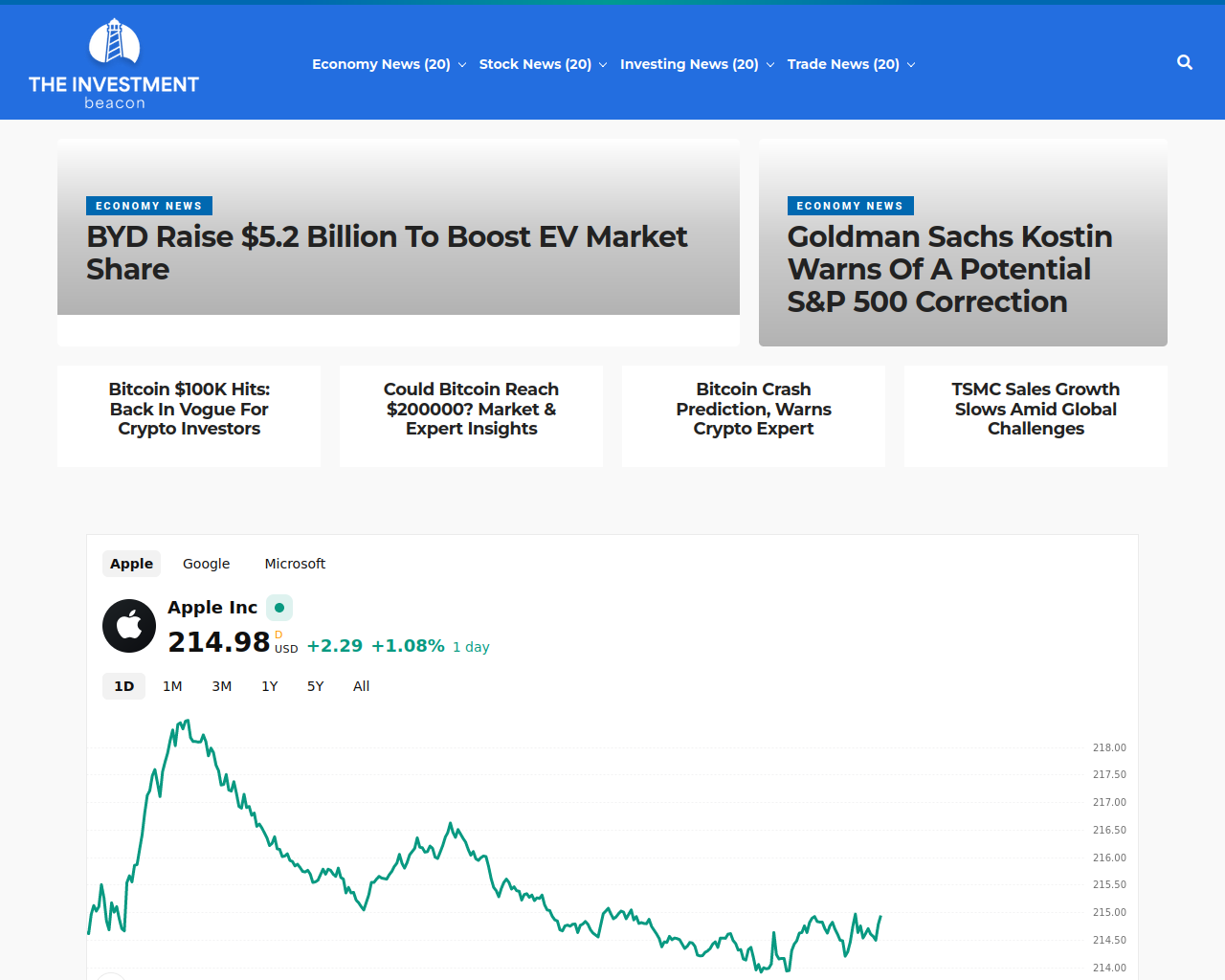Open Bitcoin Crash Prediction article

click(x=753, y=409)
